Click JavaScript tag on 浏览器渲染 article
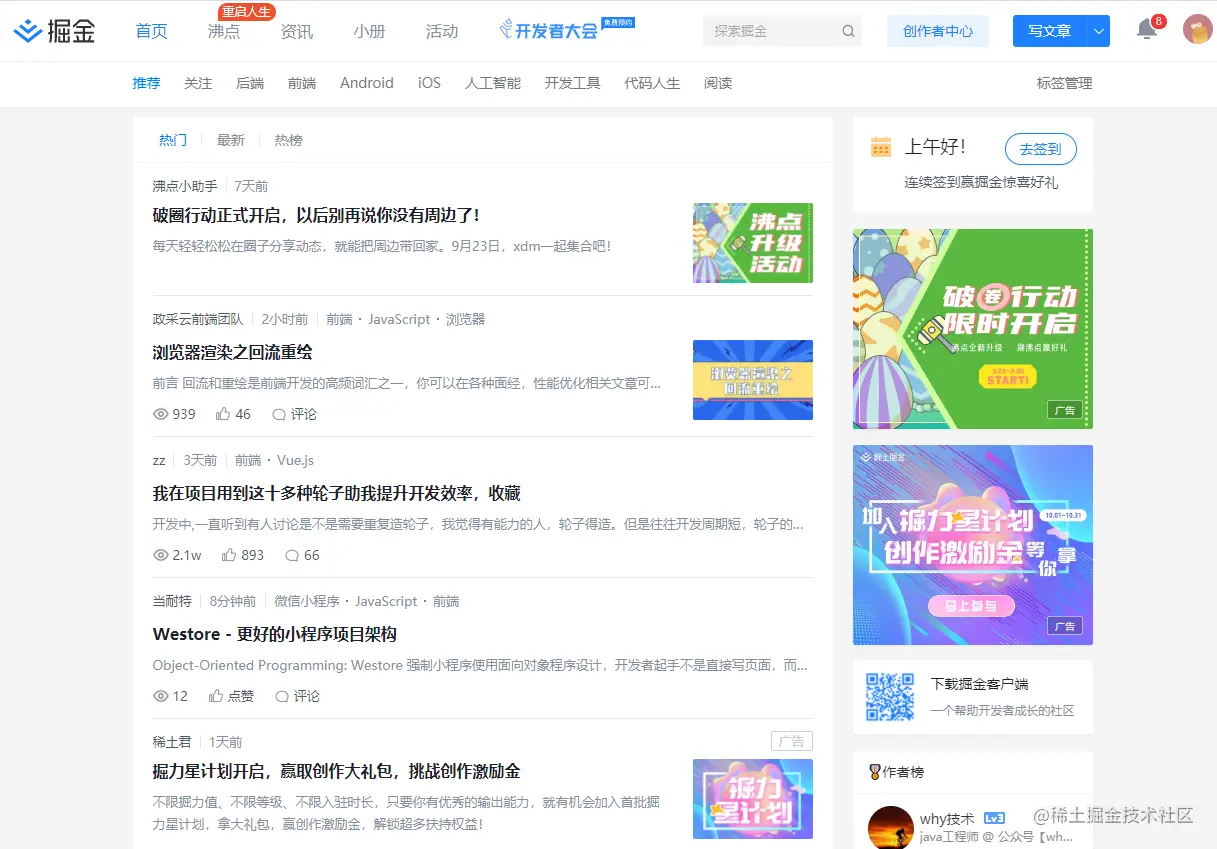This screenshot has height=849, width=1217. coord(399,319)
